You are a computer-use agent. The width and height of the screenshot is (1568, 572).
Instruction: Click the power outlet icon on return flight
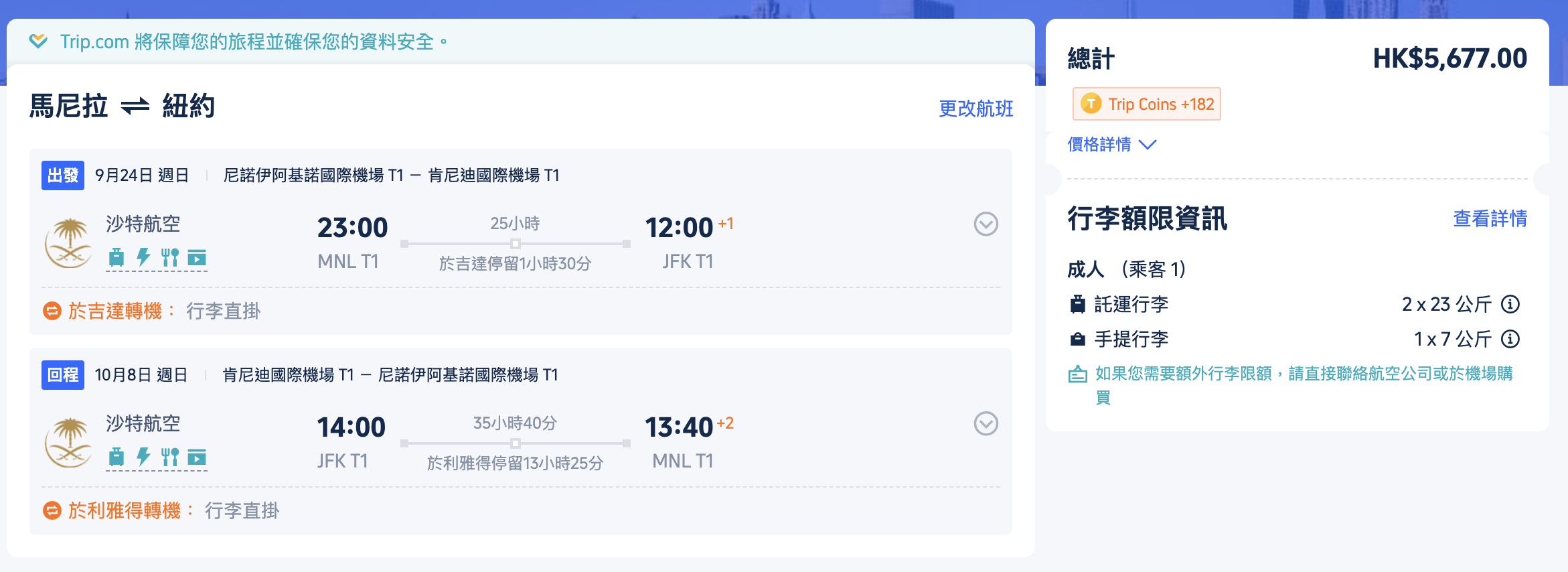tap(143, 457)
